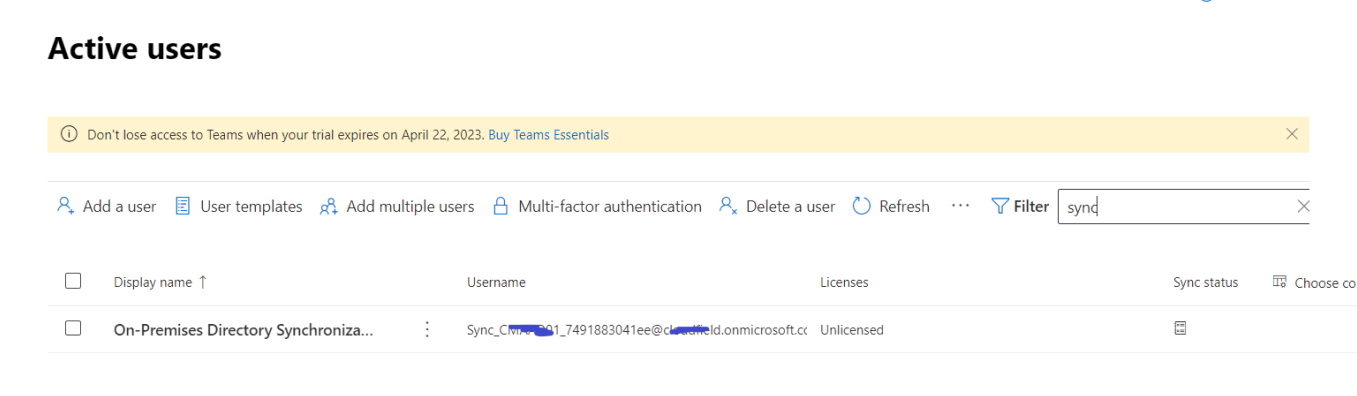Select the On-Premises Directory Synchronization user checkbox

pos(73,328)
